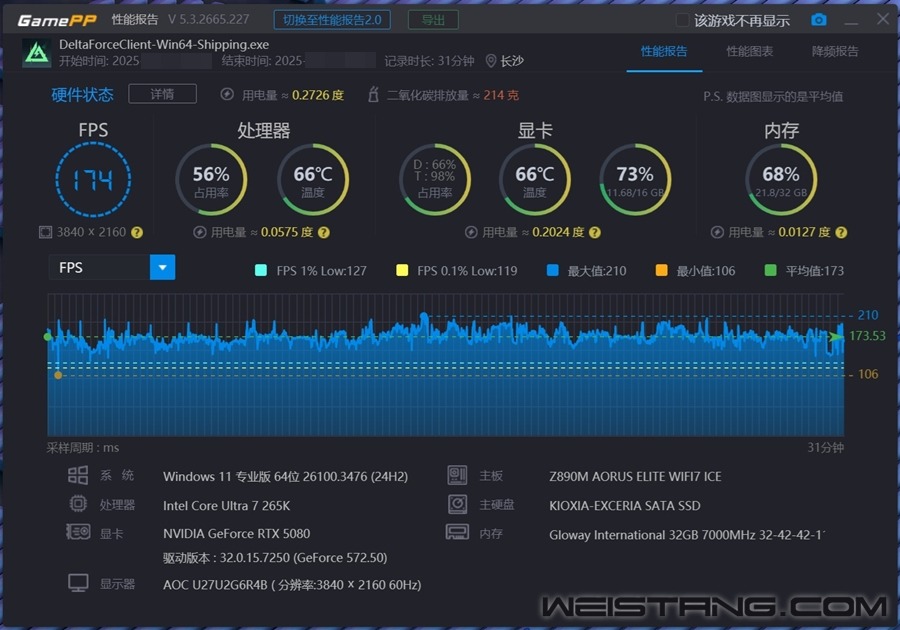
Task: Click the 显卡 graphics card icon in specs
Action: [78, 532]
